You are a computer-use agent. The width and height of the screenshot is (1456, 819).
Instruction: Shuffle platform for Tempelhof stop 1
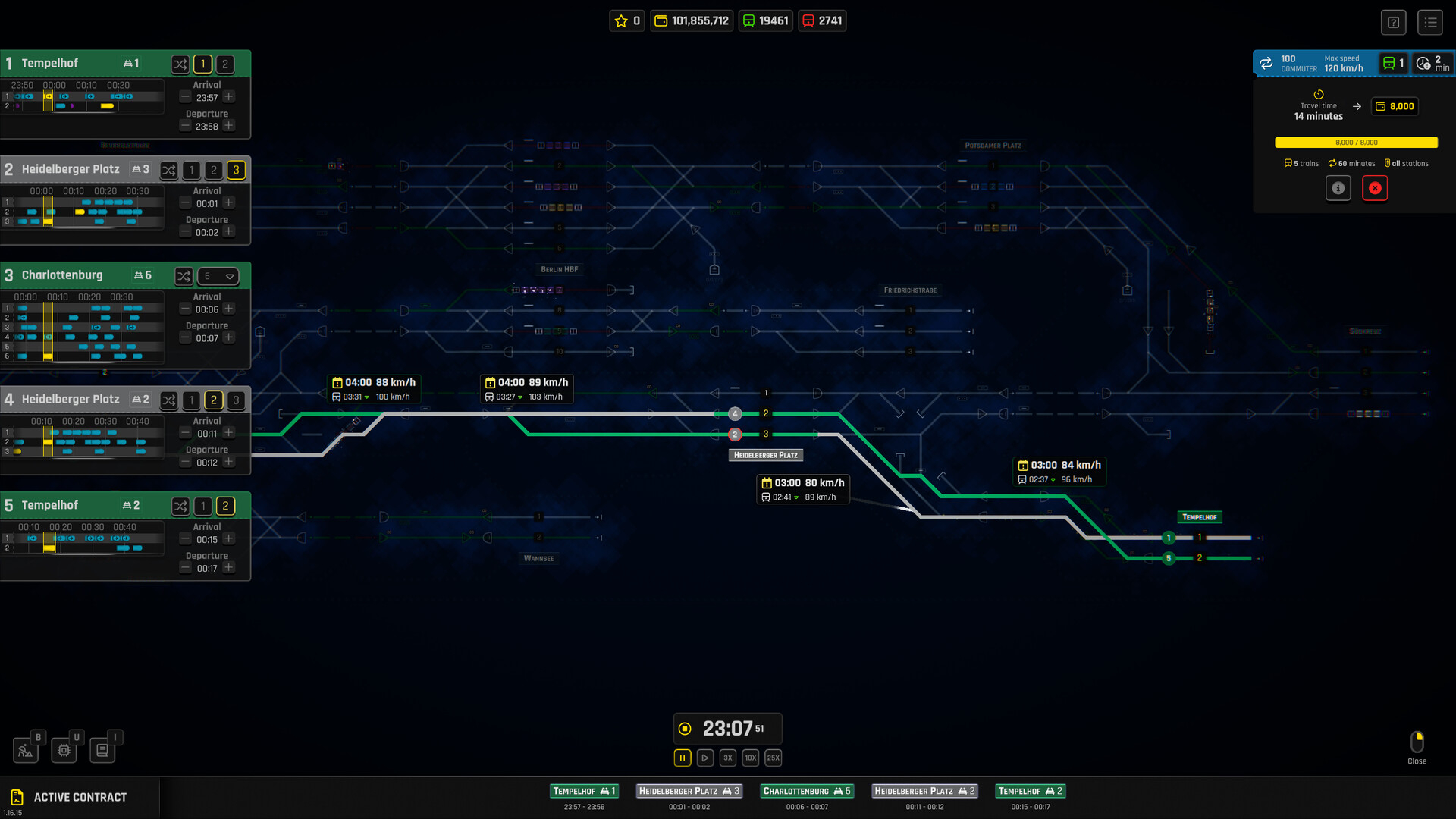tap(180, 64)
